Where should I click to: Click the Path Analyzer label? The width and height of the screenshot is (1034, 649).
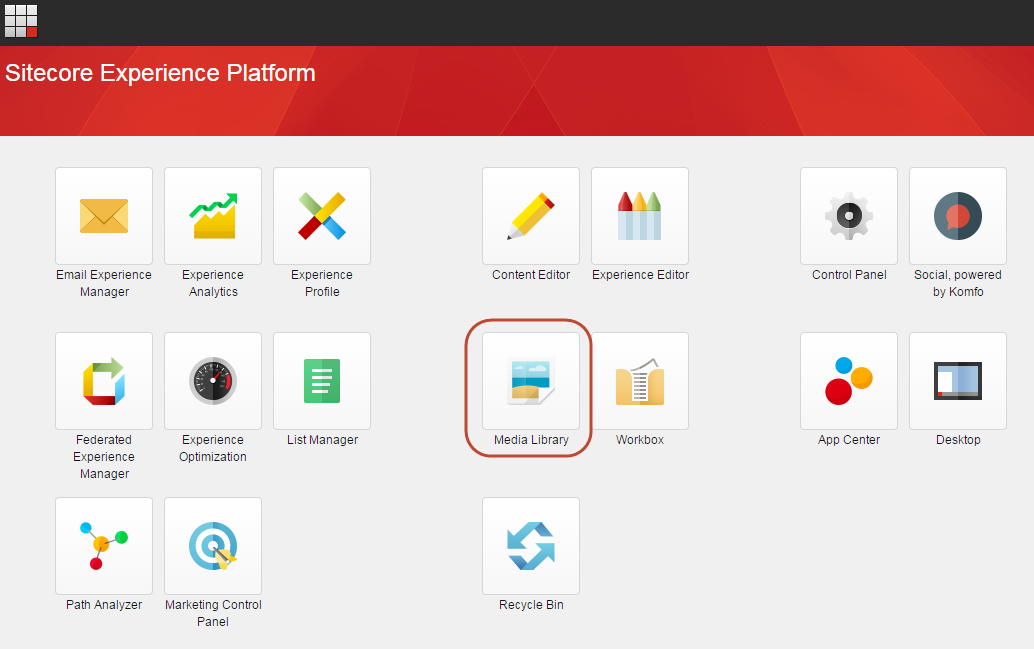pos(104,605)
